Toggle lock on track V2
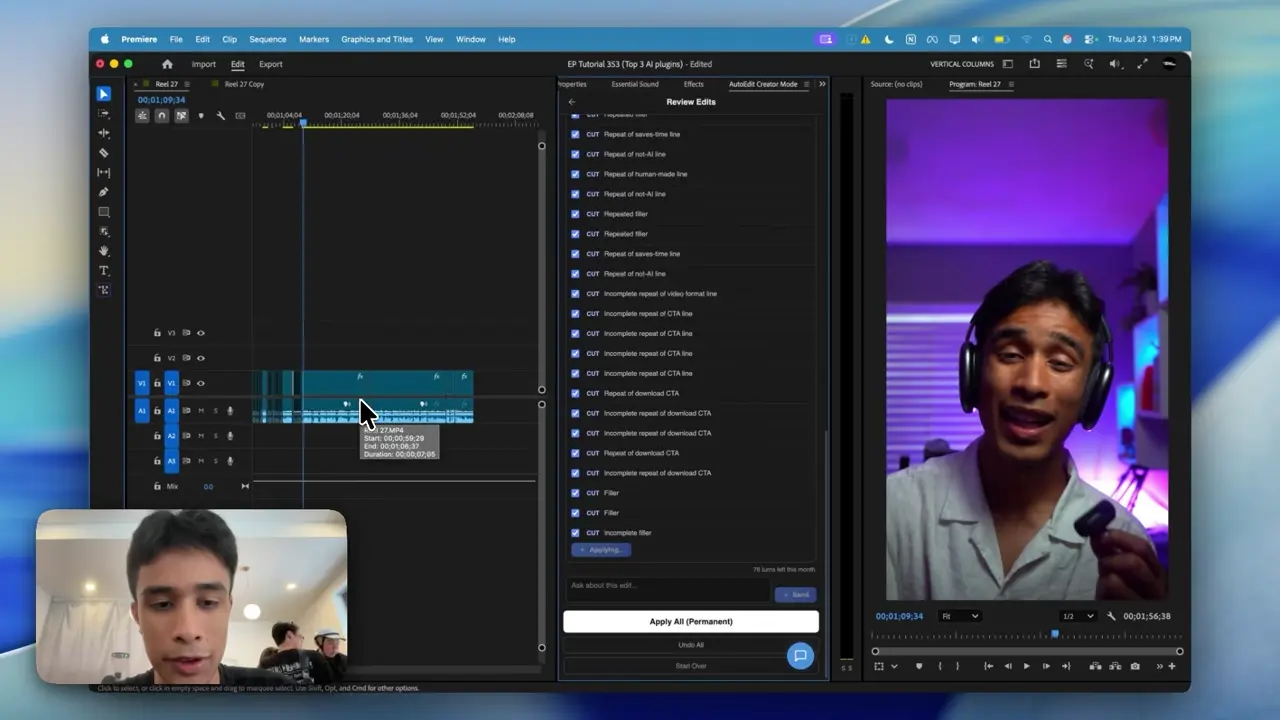The width and height of the screenshot is (1280, 720). coord(157,358)
